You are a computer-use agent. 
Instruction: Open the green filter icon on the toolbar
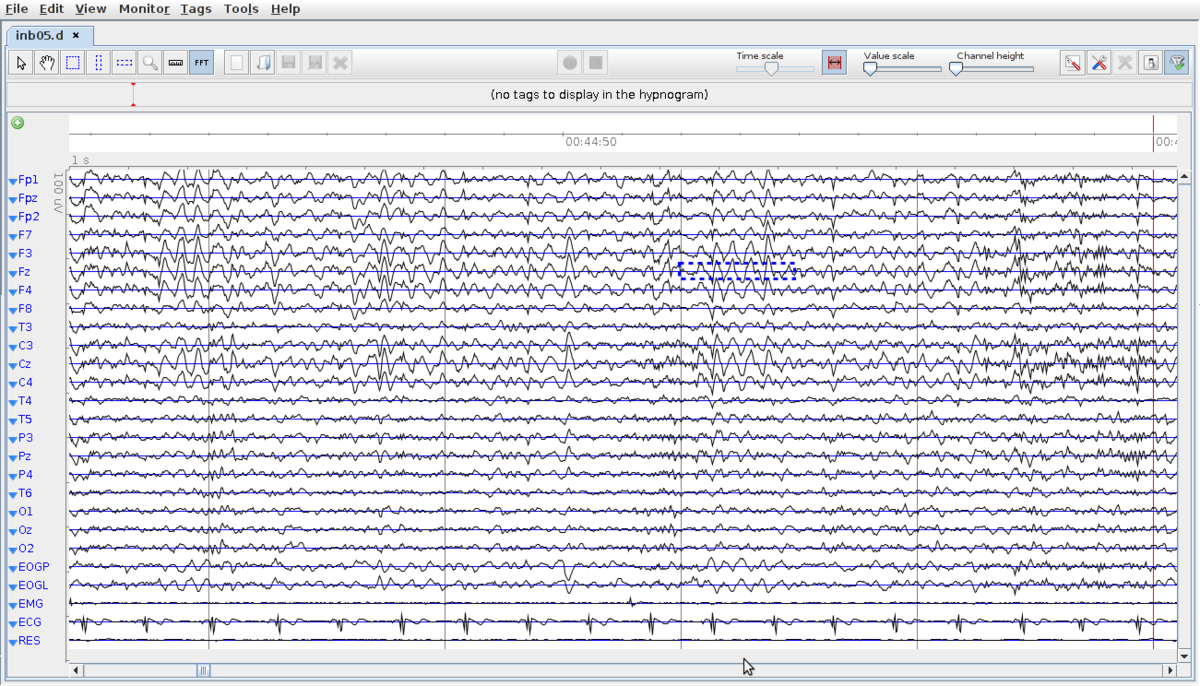1177,62
